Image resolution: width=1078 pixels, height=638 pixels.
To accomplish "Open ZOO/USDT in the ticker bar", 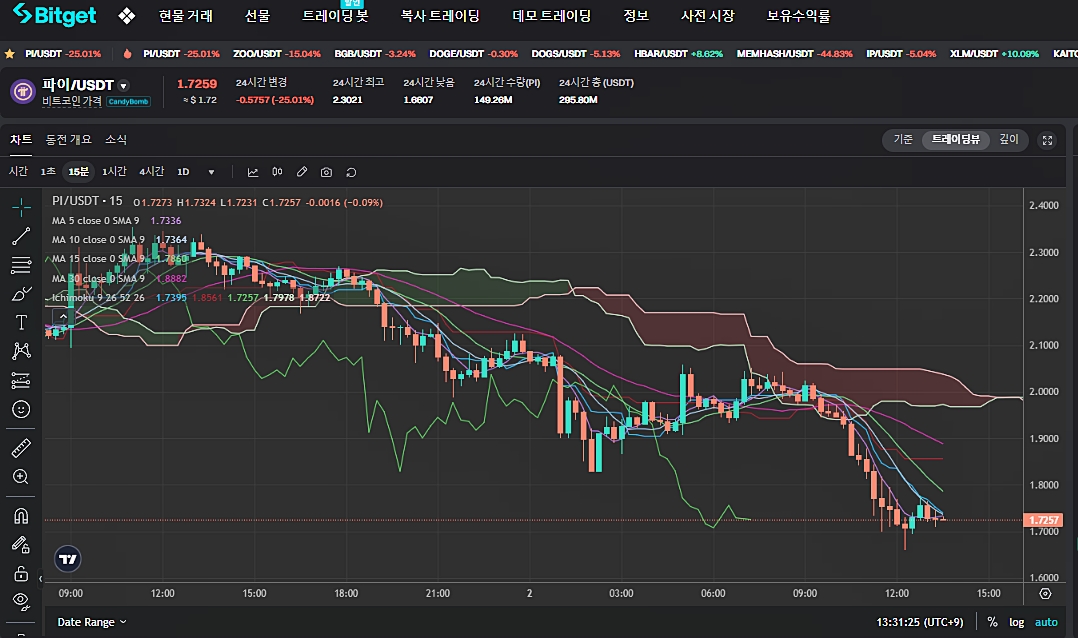I will click(x=276, y=54).
